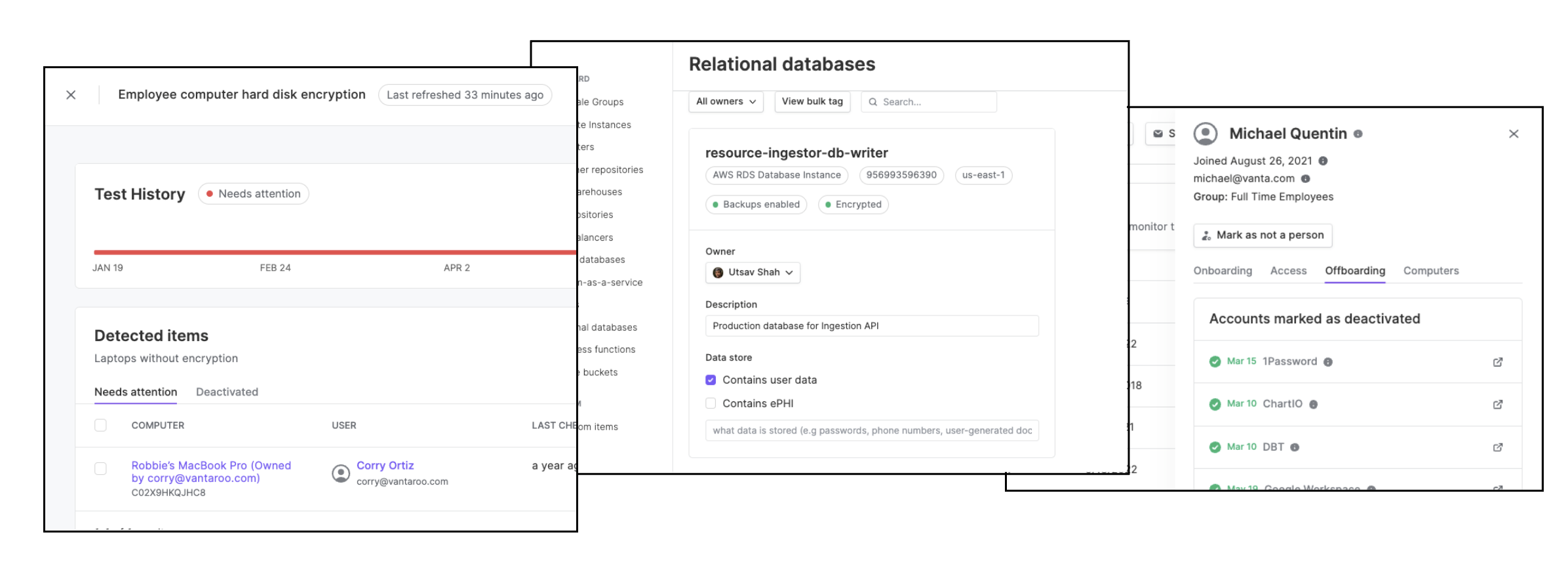Switch to the Offboarding tab
This screenshot has height=564, width=1568.
click(x=1355, y=271)
